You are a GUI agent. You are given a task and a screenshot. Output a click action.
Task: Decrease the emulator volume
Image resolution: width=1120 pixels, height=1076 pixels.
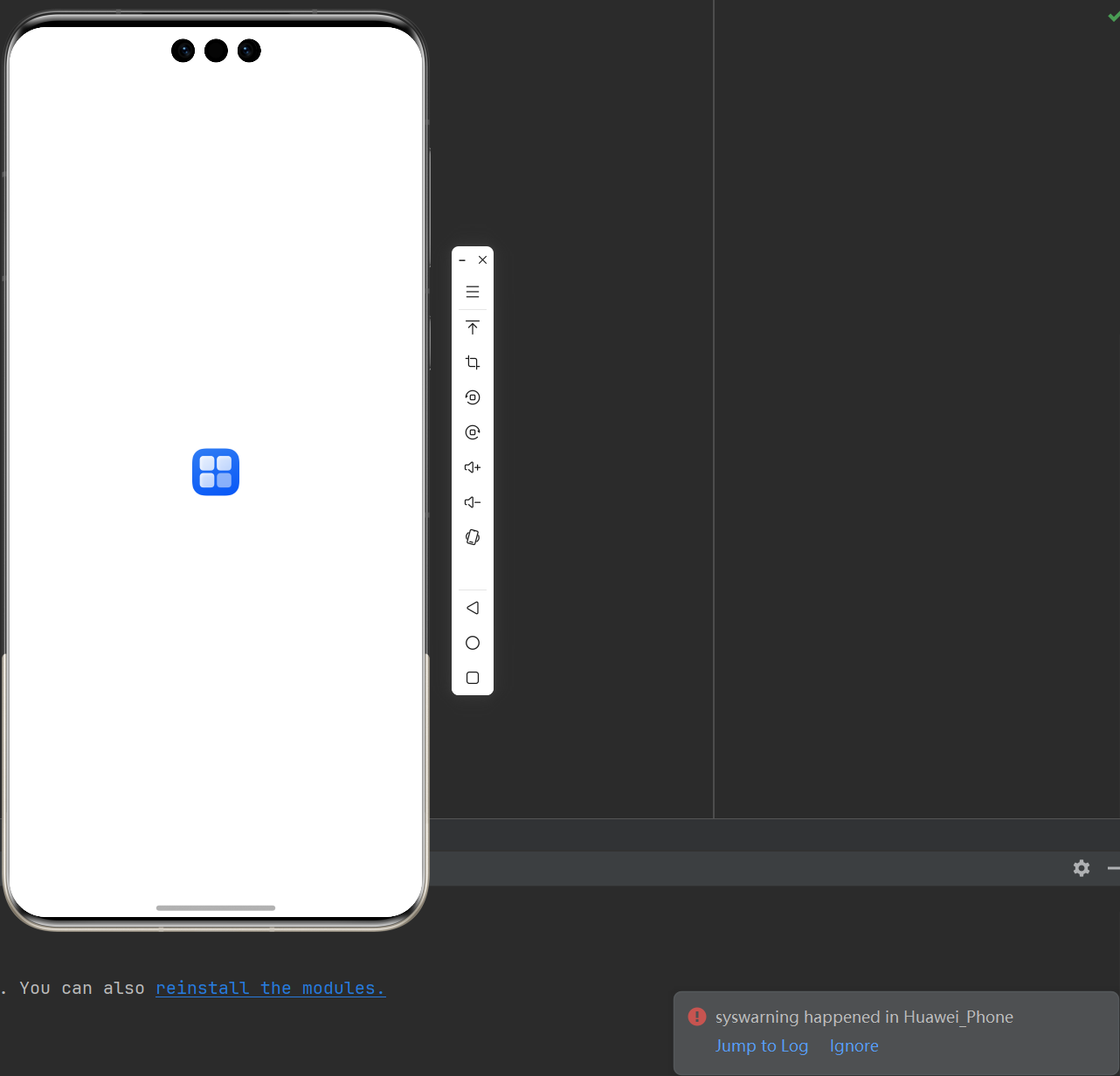[472, 501]
